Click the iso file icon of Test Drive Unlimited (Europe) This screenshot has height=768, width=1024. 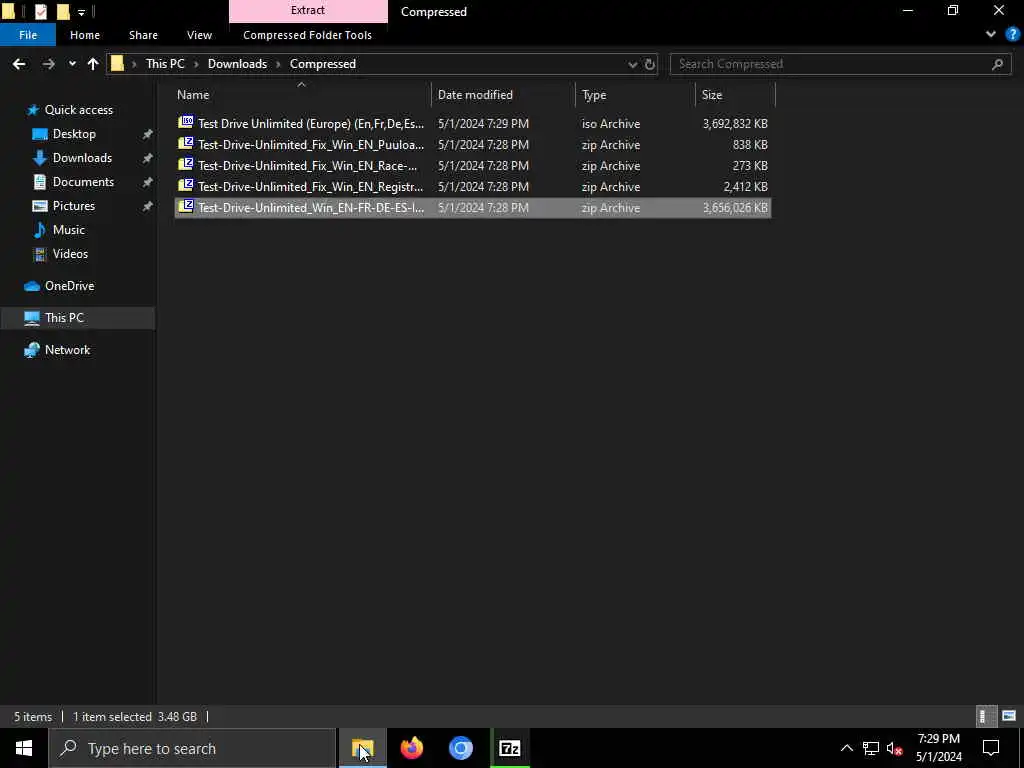coord(186,123)
